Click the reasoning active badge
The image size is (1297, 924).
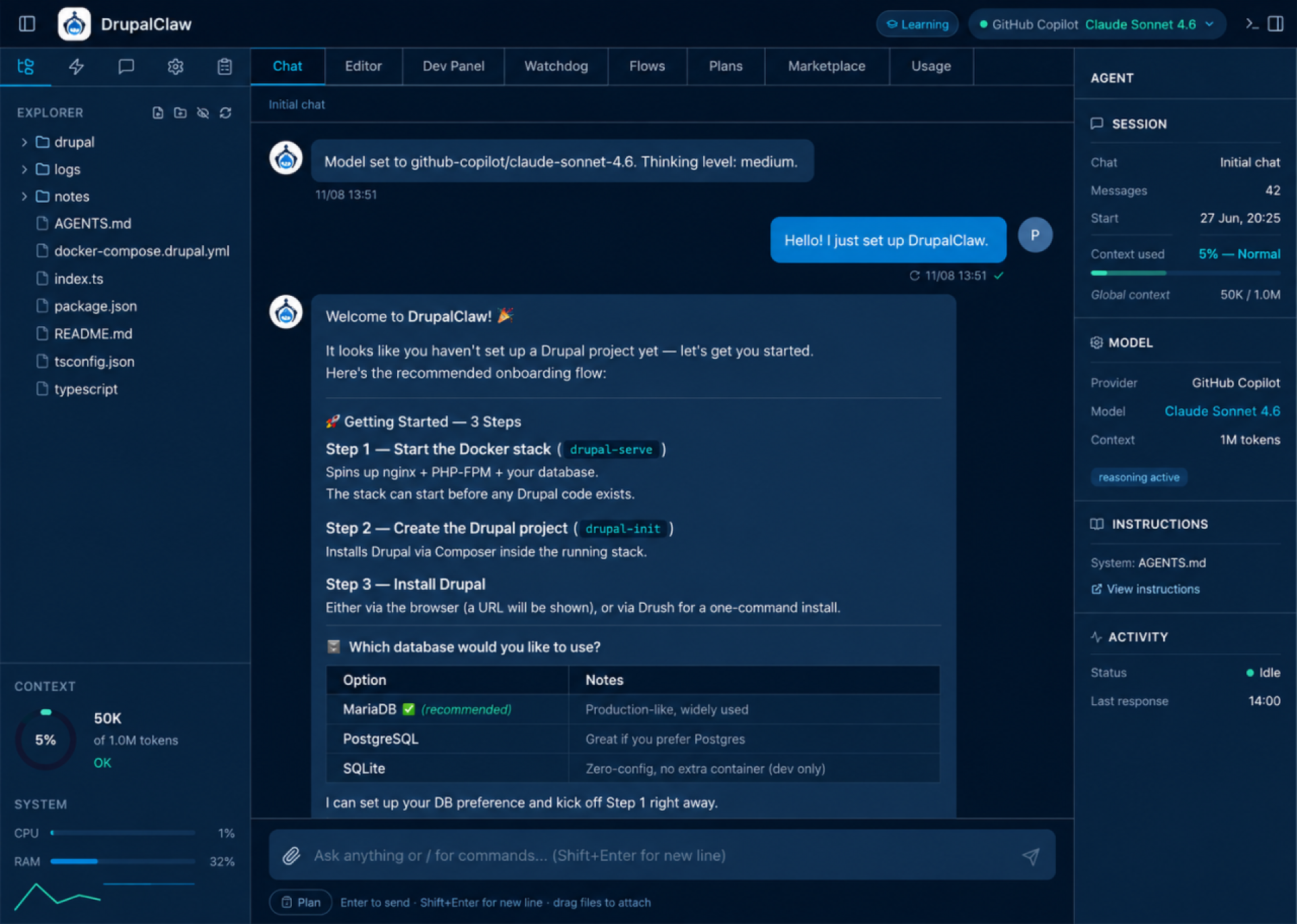[1139, 477]
